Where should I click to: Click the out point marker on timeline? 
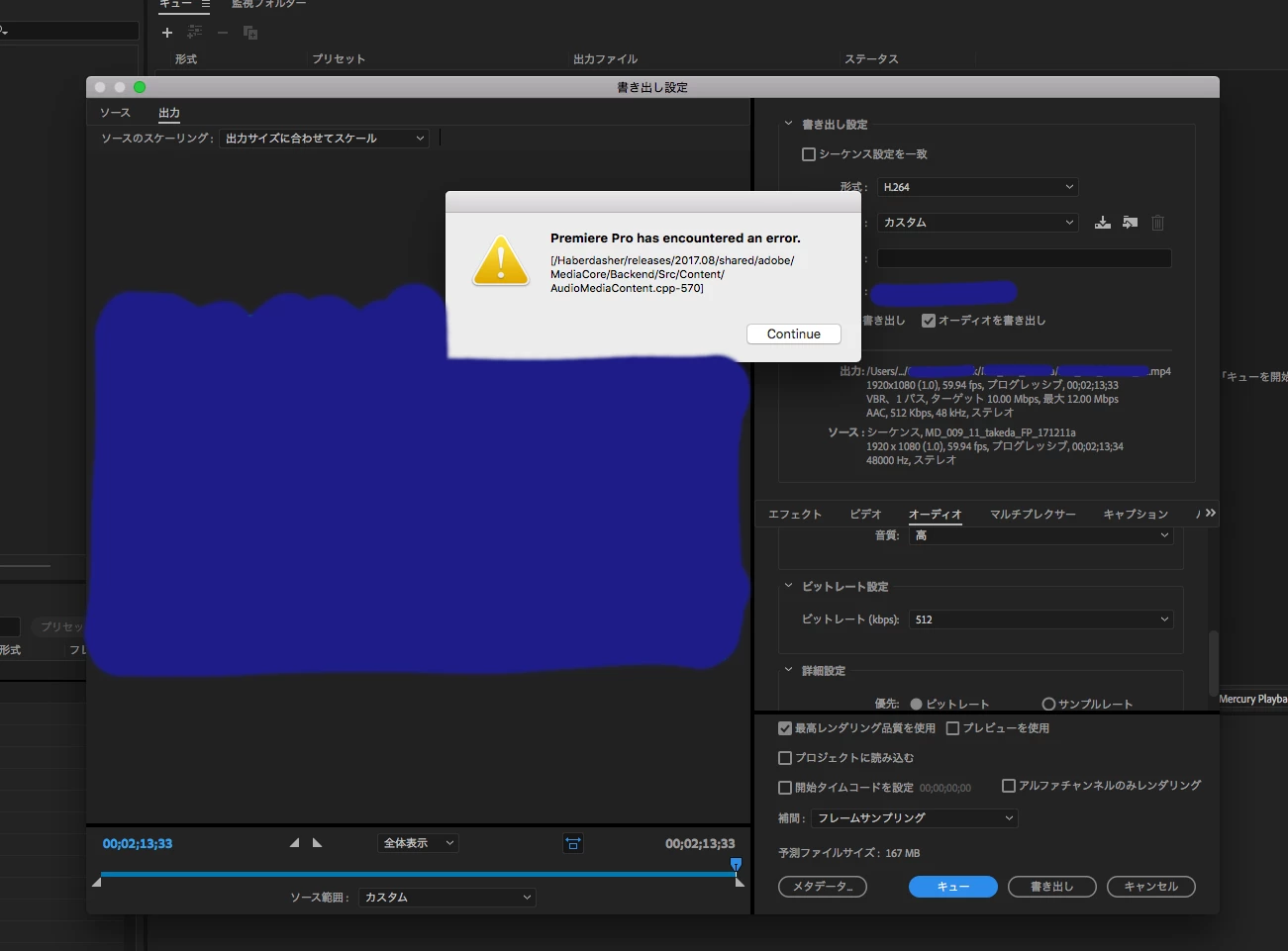tap(740, 882)
